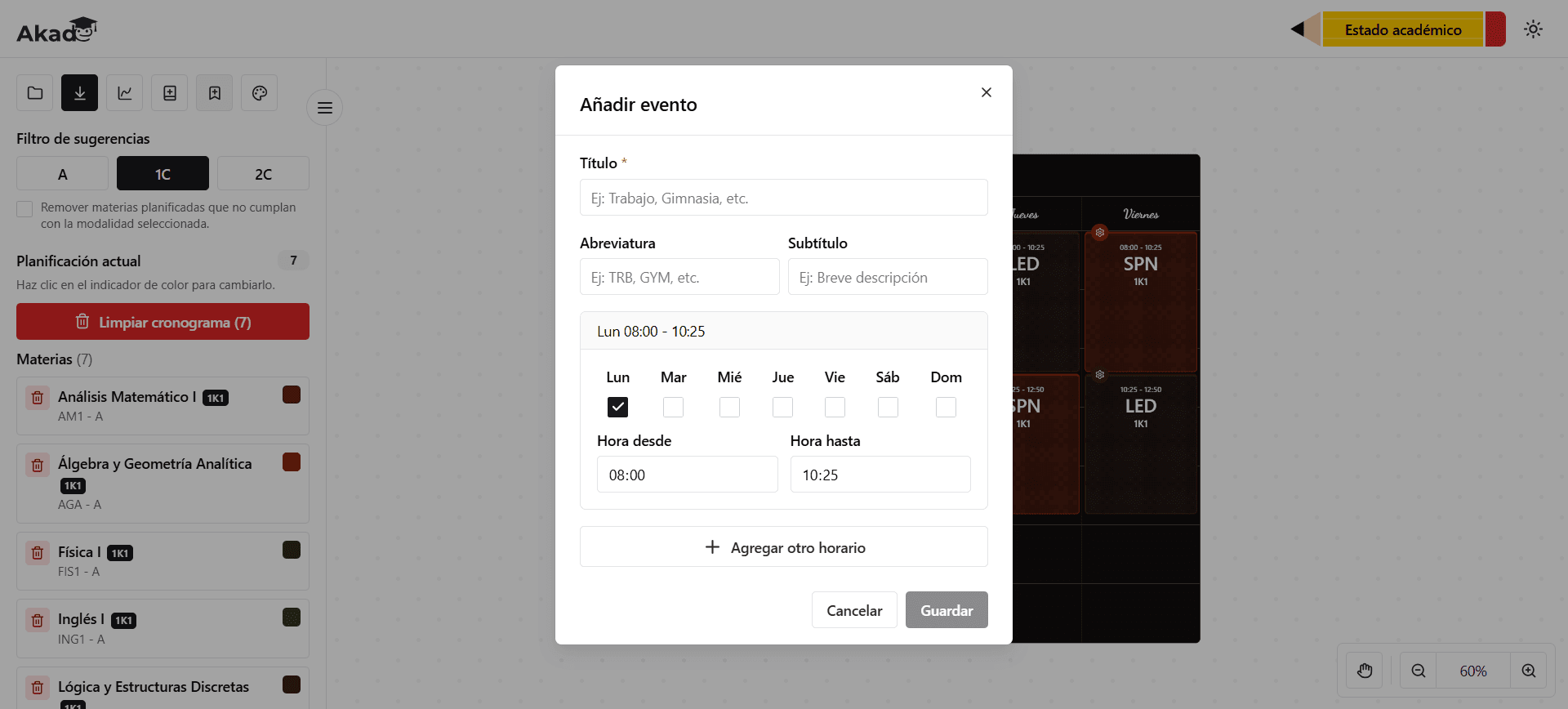Click the Cancelar button
The width and height of the screenshot is (1568, 709).
click(x=854, y=610)
